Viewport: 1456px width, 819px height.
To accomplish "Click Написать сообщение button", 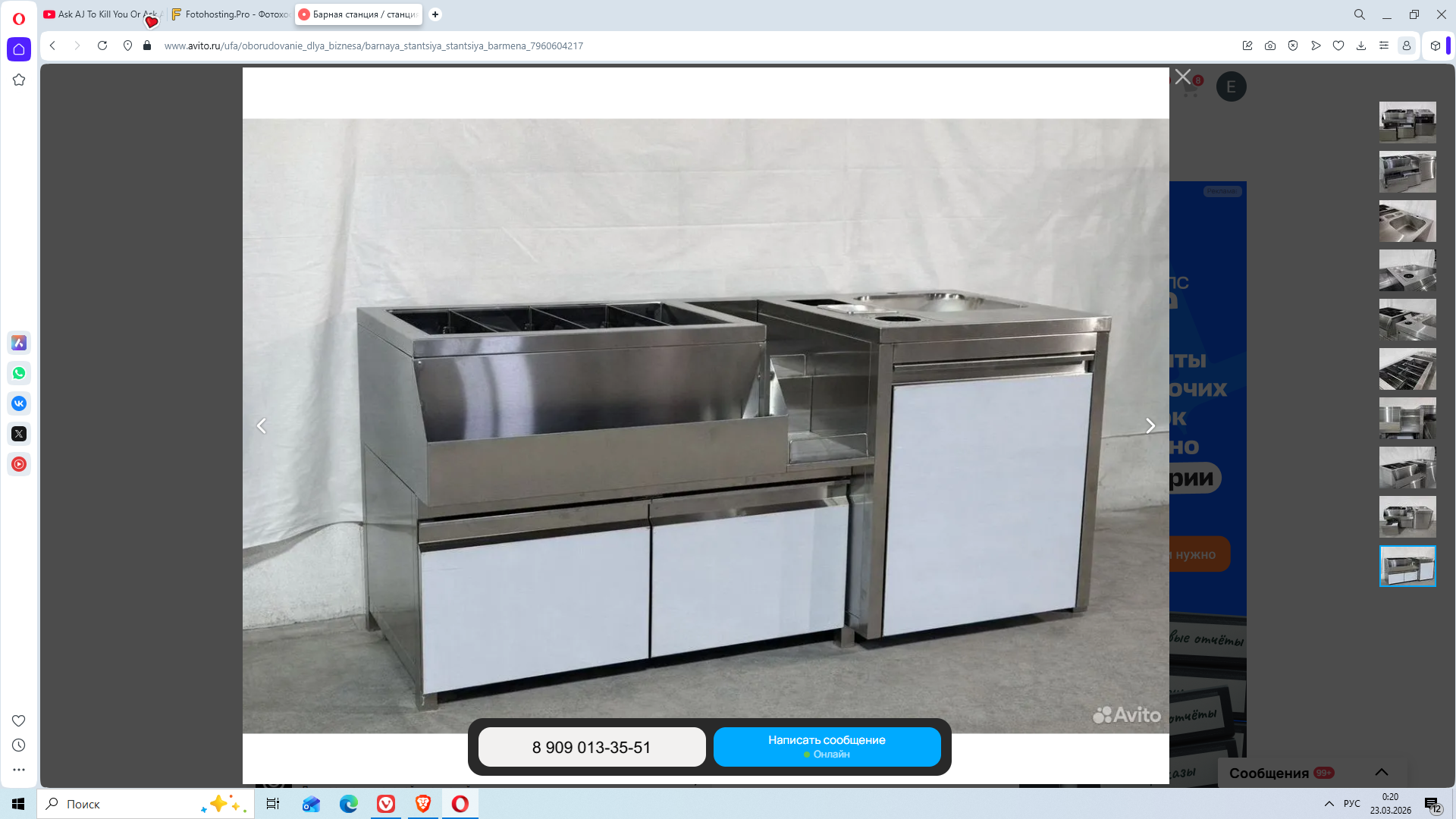I will click(x=827, y=746).
